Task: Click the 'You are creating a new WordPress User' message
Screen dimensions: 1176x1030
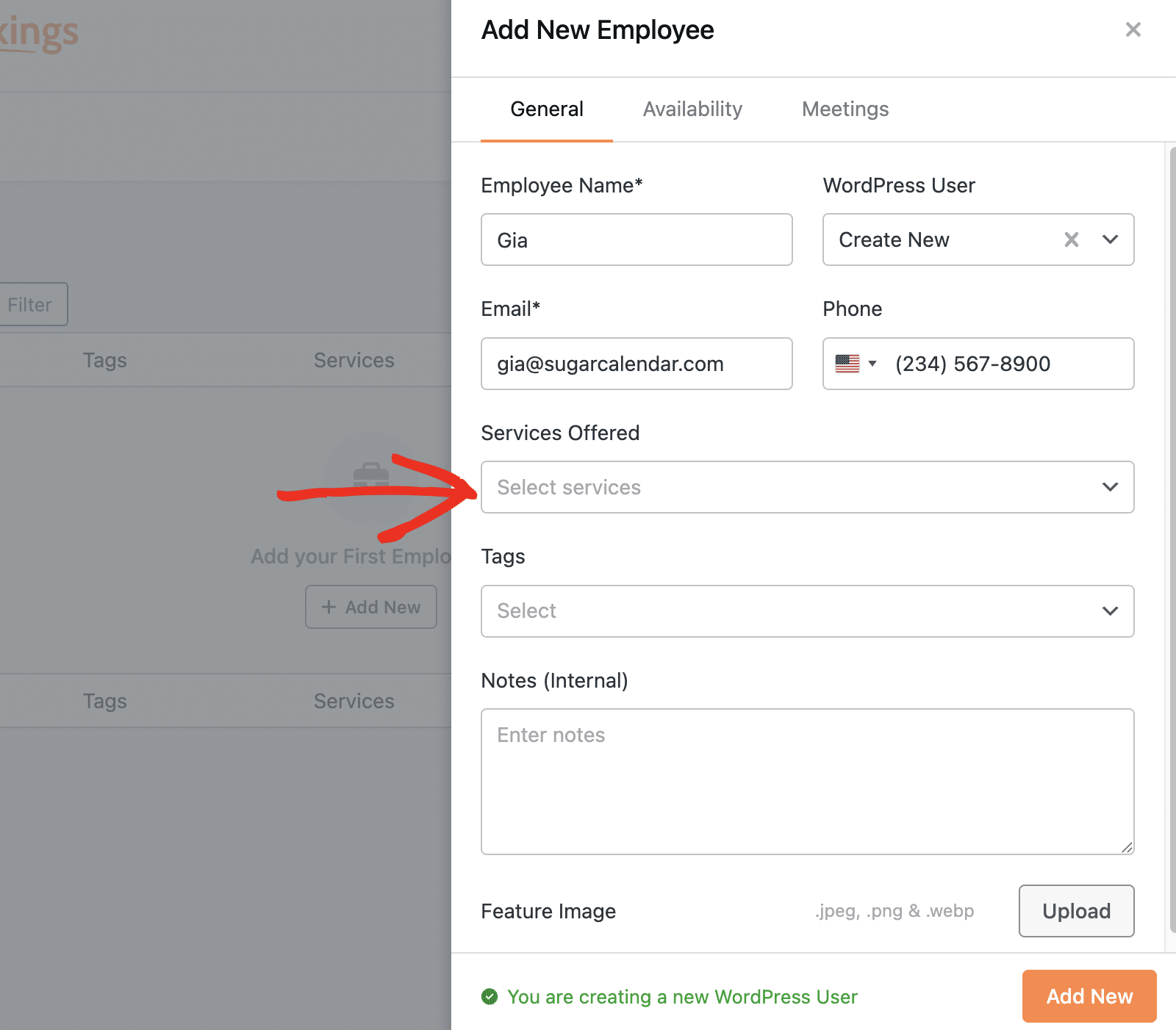Action: point(682,997)
